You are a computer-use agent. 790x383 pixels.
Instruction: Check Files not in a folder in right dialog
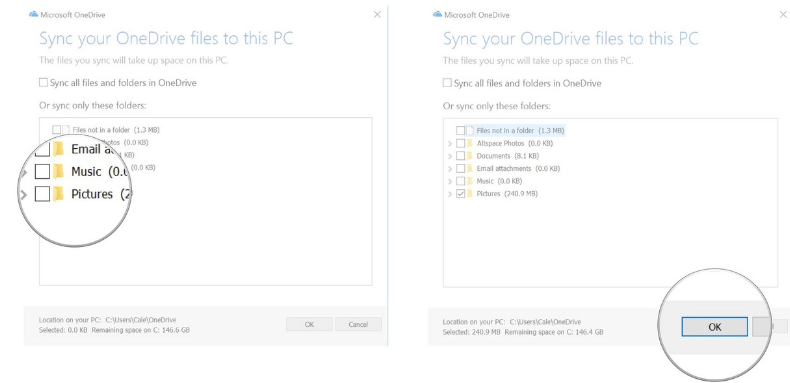[460, 131]
